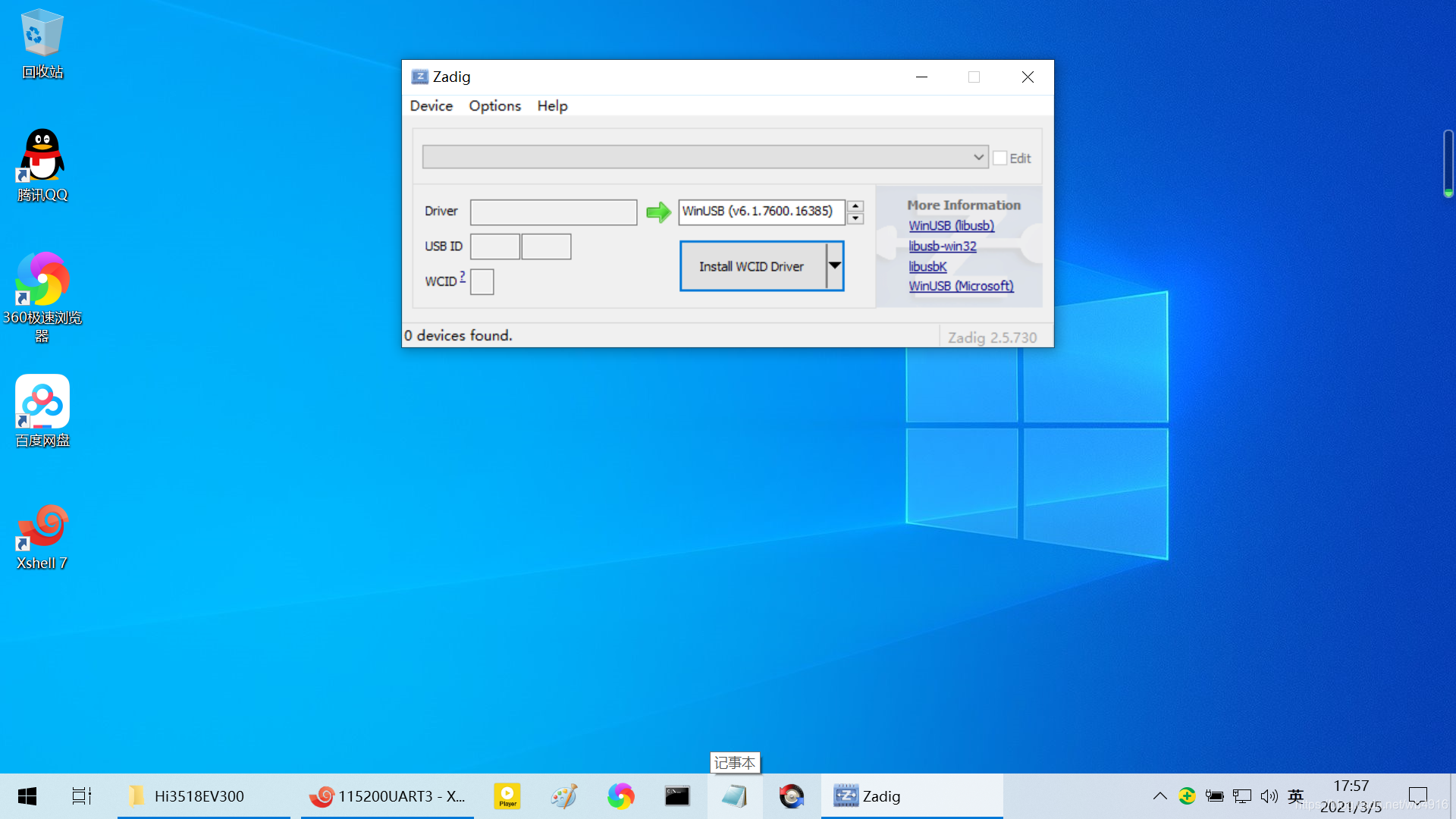Click driver selector up arrow
This screenshot has height=819, width=1456.
[x=855, y=206]
